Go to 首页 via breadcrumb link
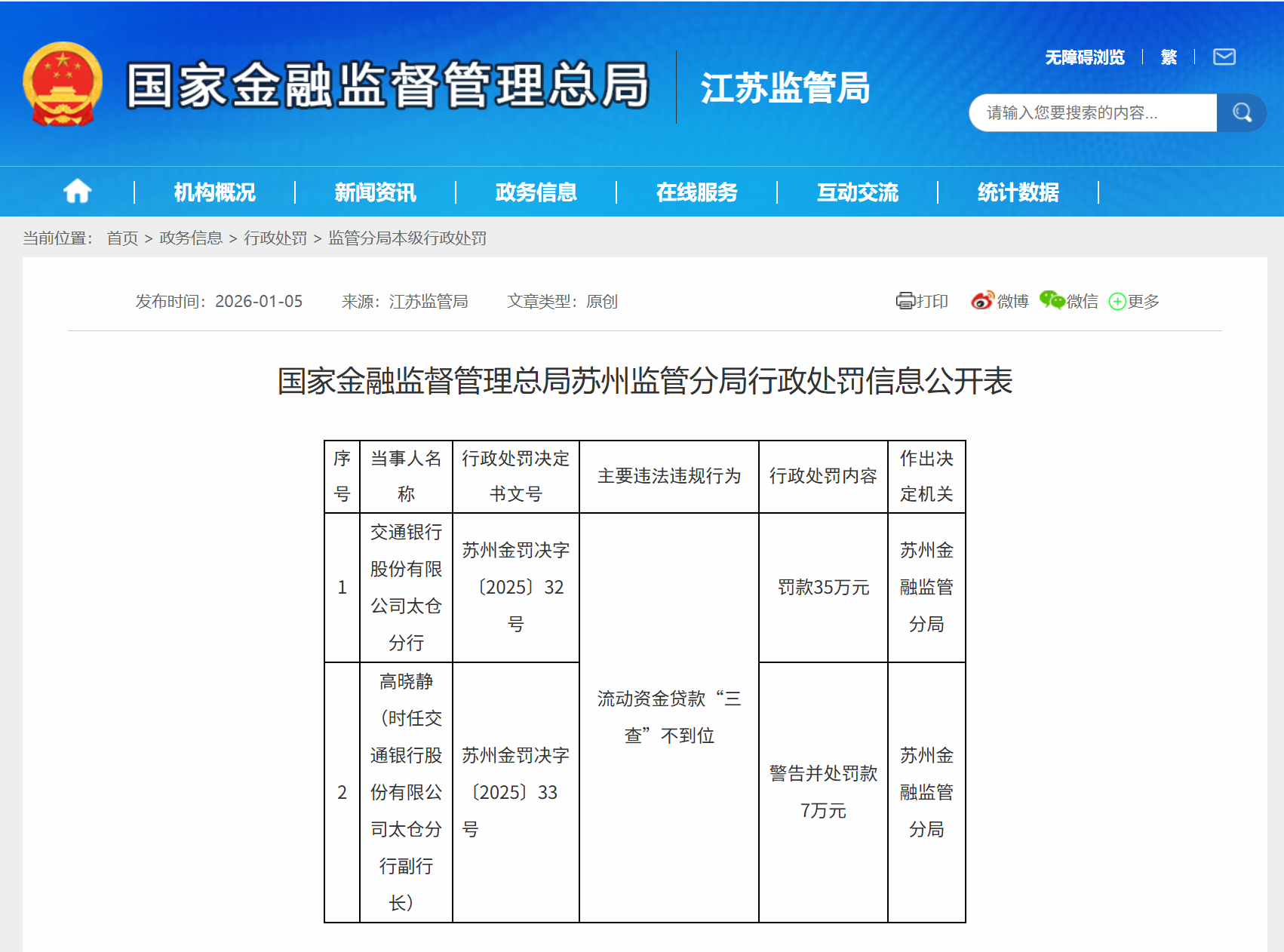 click(x=123, y=238)
